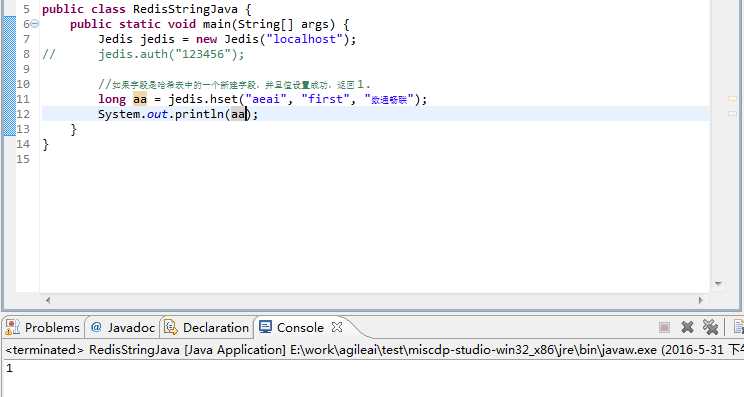Click Remove All Terminated Launches double-X icon

pos(710,327)
